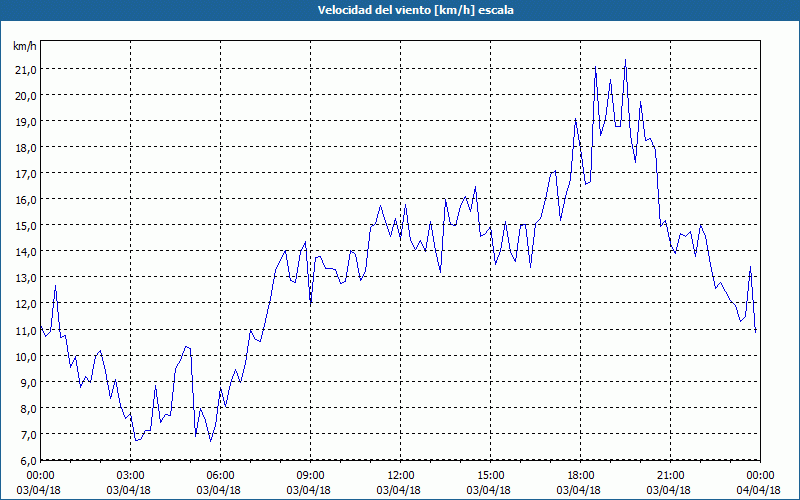Select the '06:00' time label
Image resolution: width=800 pixels, height=500 pixels.
220,476
